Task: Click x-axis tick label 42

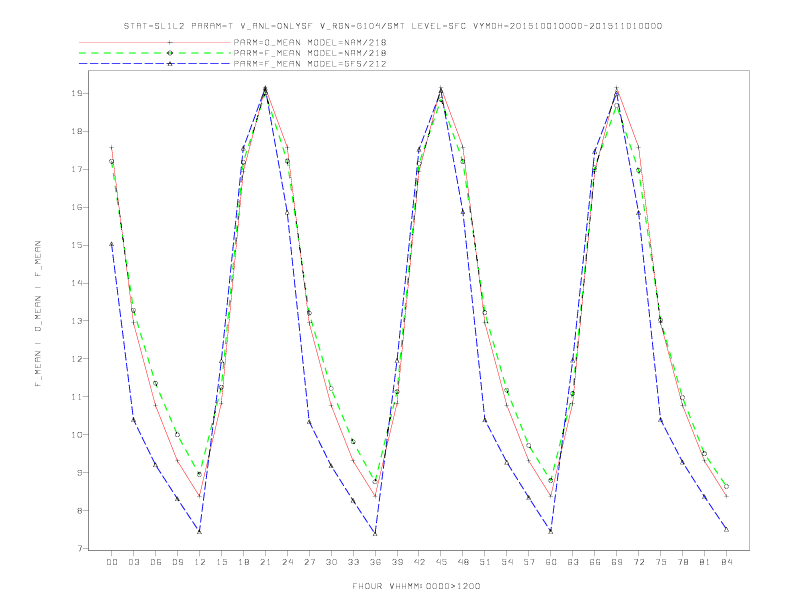Action: click(419, 562)
